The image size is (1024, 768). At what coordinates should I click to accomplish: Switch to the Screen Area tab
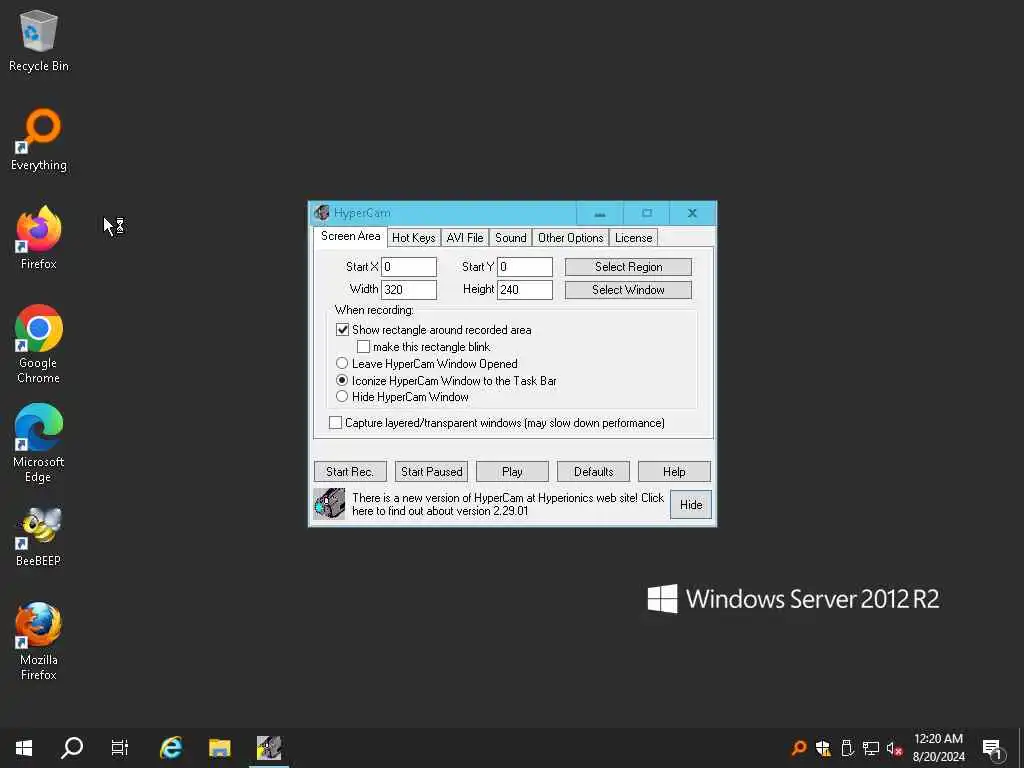350,236
